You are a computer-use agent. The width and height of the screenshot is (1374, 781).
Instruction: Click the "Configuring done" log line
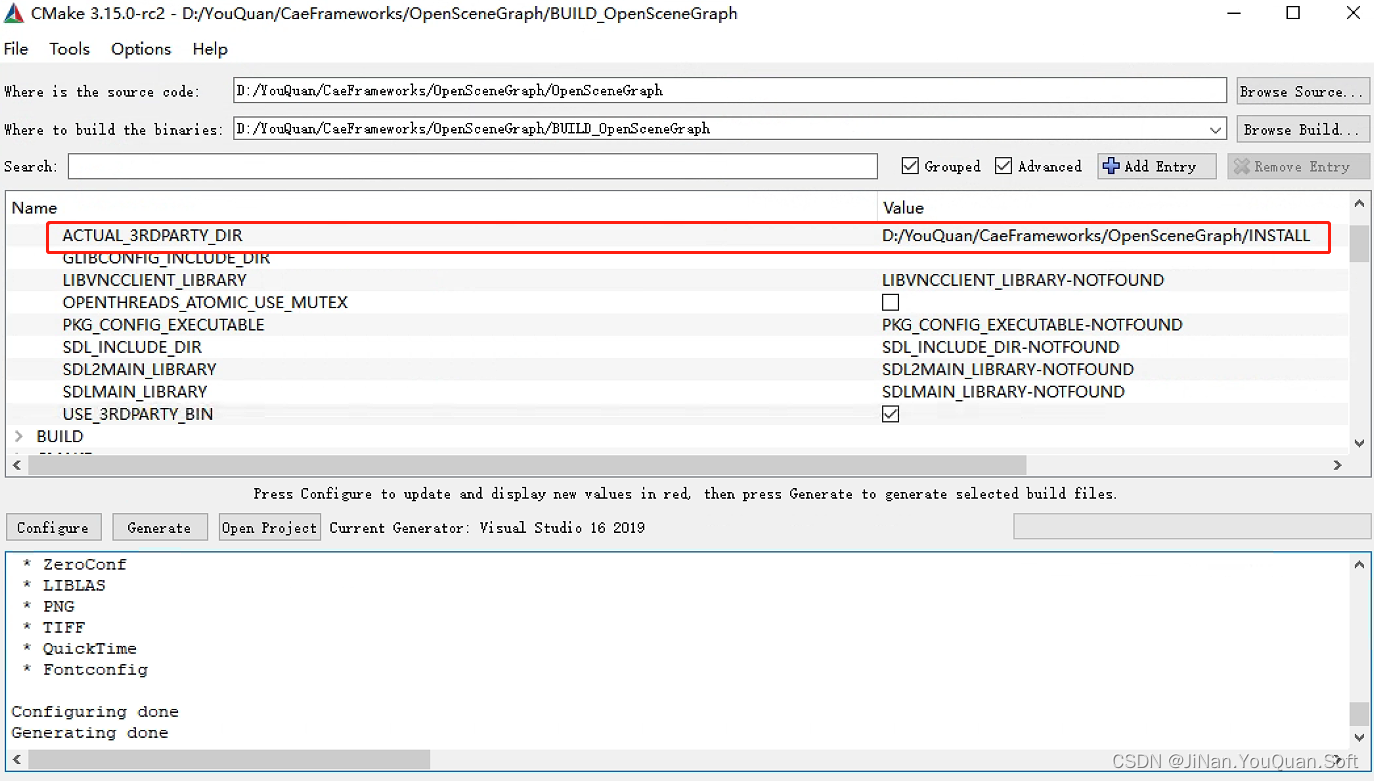click(x=95, y=712)
